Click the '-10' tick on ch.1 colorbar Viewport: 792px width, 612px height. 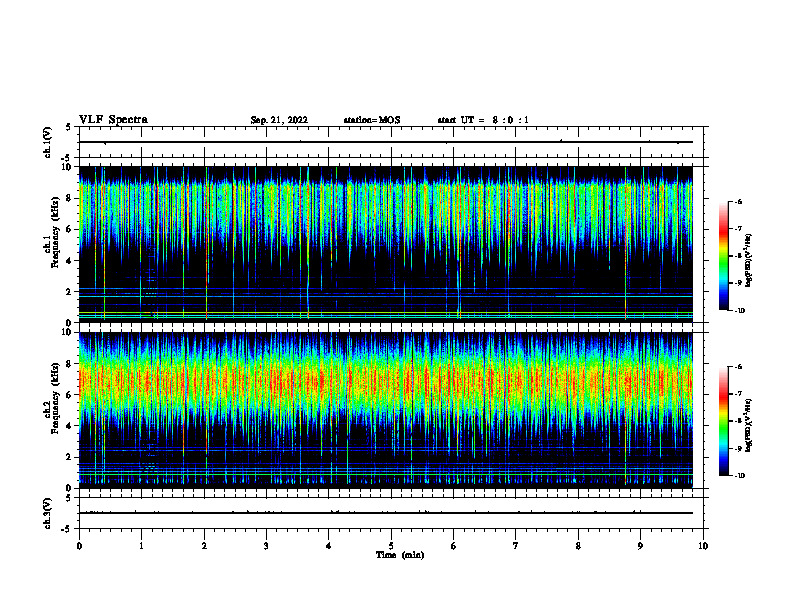pos(739,311)
